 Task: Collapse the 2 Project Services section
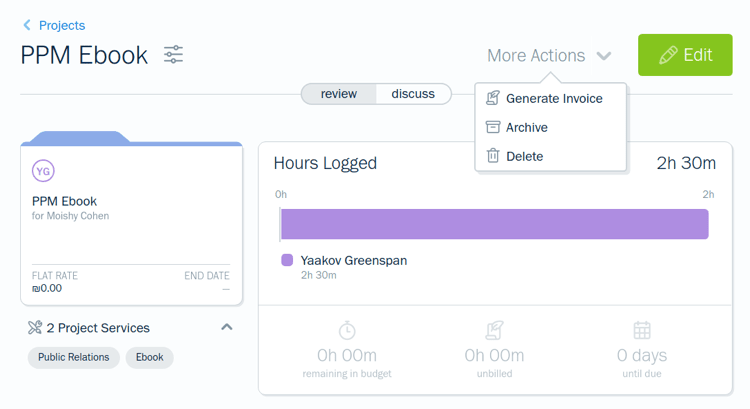pos(227,327)
